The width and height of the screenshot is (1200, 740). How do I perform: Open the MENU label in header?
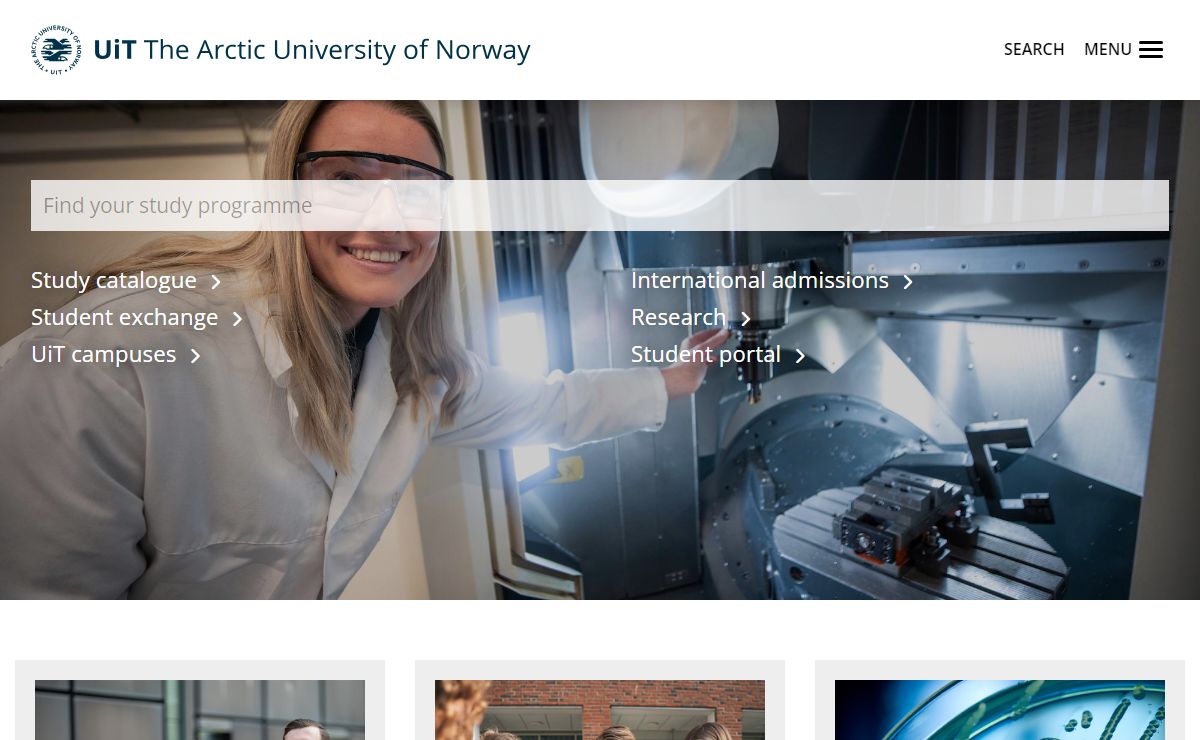(x=1108, y=49)
